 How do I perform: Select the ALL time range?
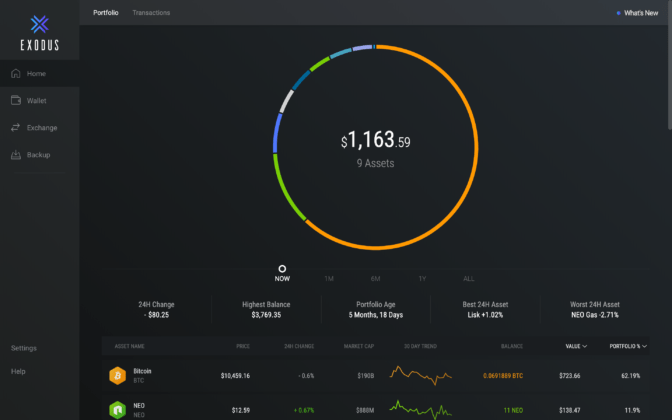tap(469, 278)
